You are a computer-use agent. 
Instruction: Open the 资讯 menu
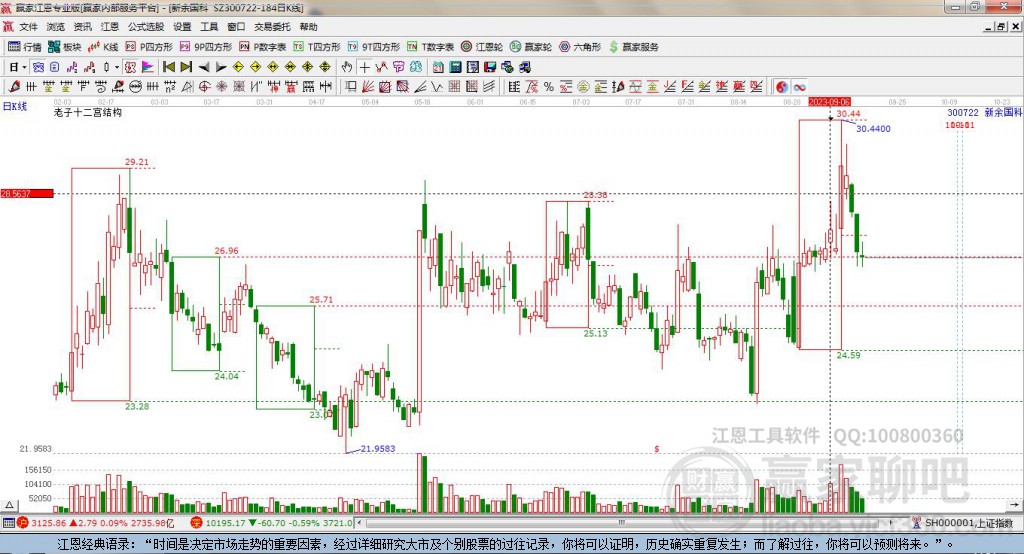tap(82, 27)
